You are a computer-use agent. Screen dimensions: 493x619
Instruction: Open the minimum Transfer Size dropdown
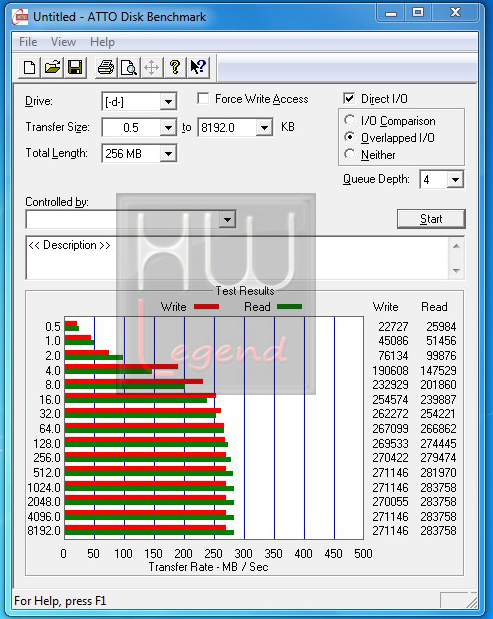pyautogui.click(x=168, y=128)
